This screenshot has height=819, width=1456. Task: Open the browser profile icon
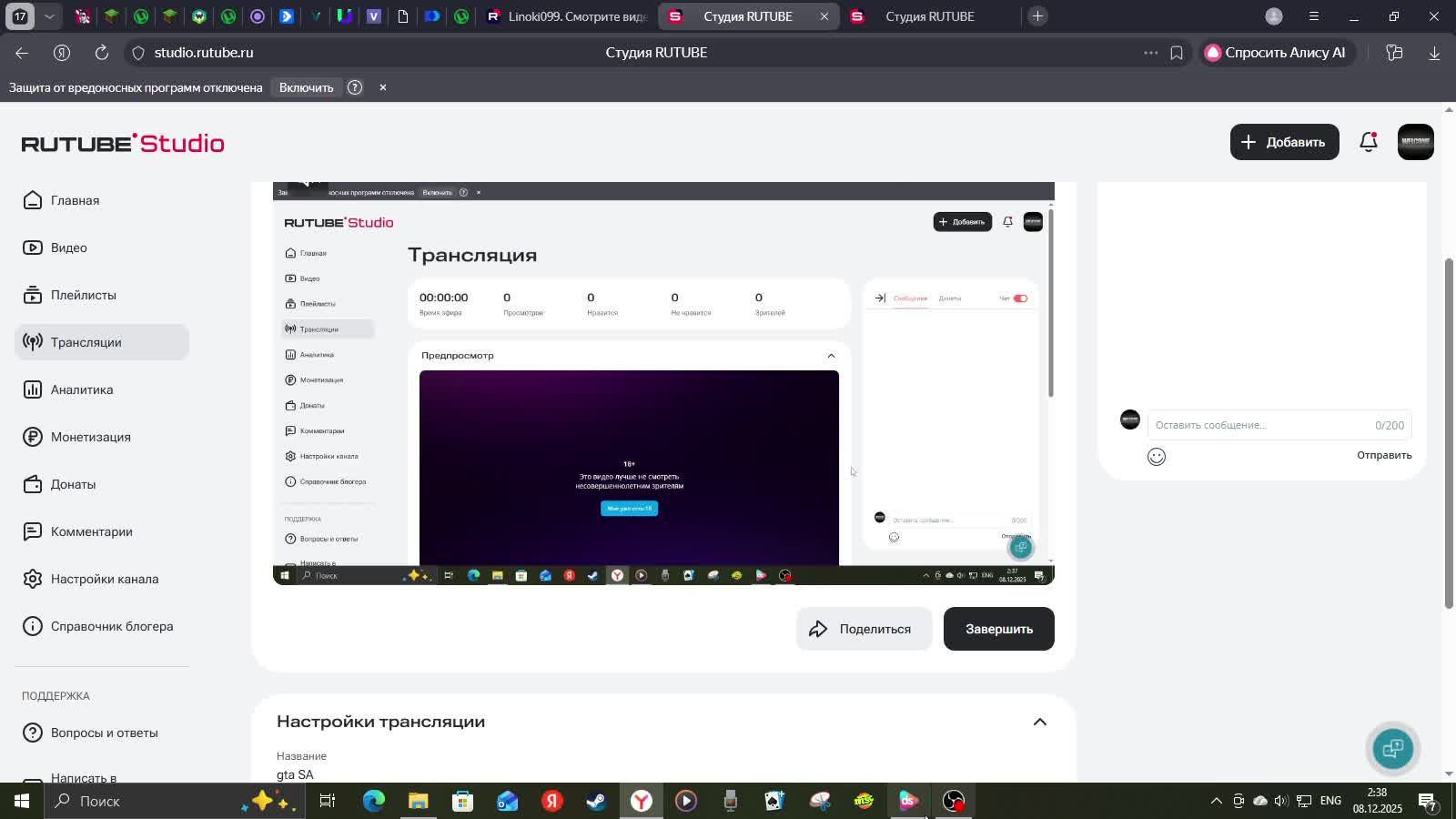click(x=1274, y=16)
